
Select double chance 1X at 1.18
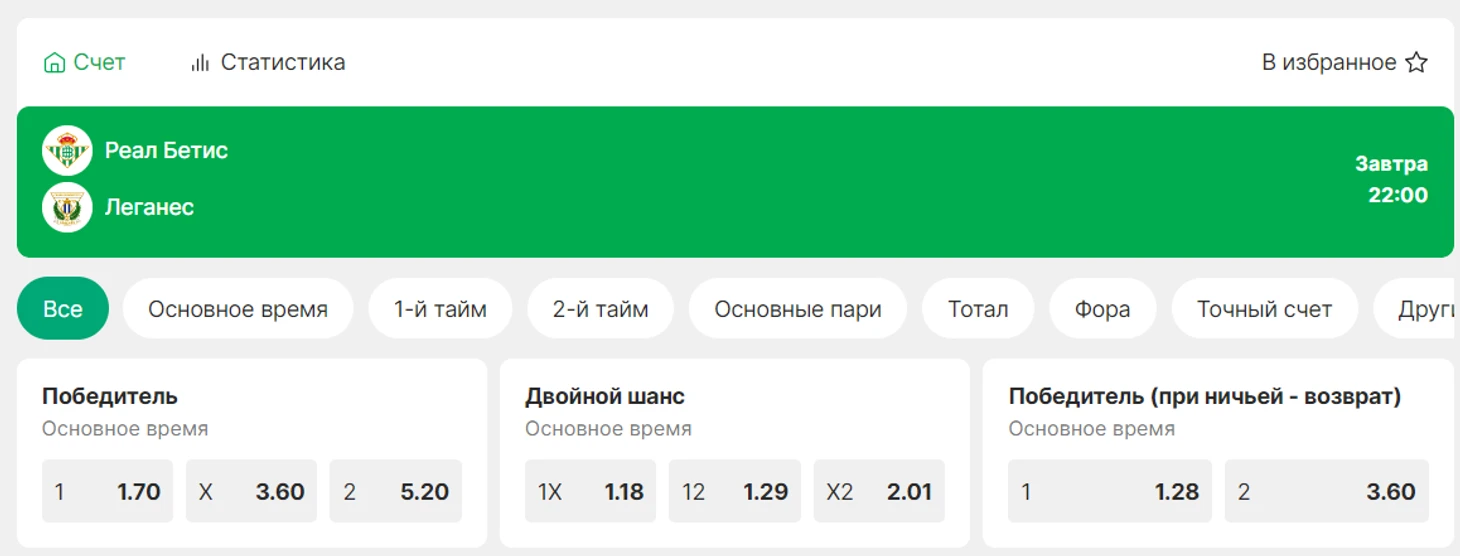[590, 491]
